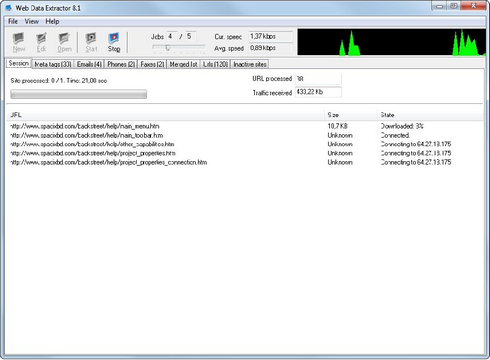490x360 pixels.
Task: Click the current Jobs value field showing 4
Action: (x=172, y=36)
